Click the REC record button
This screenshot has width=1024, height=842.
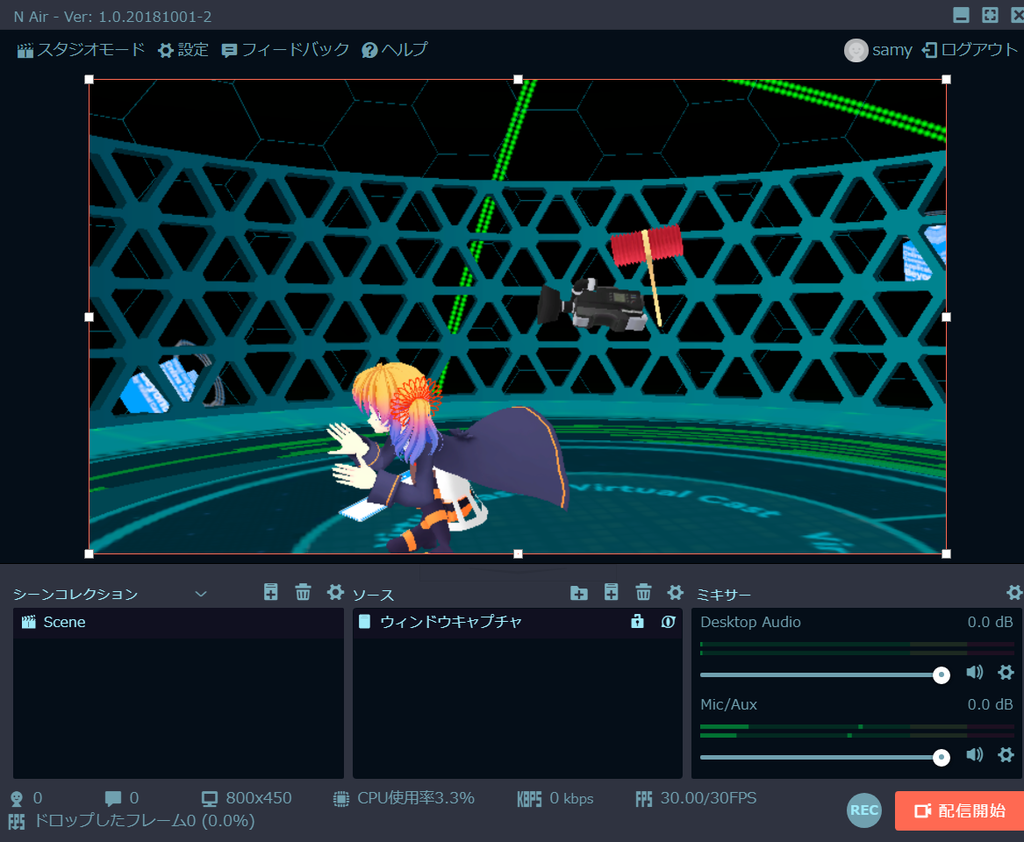(x=864, y=810)
